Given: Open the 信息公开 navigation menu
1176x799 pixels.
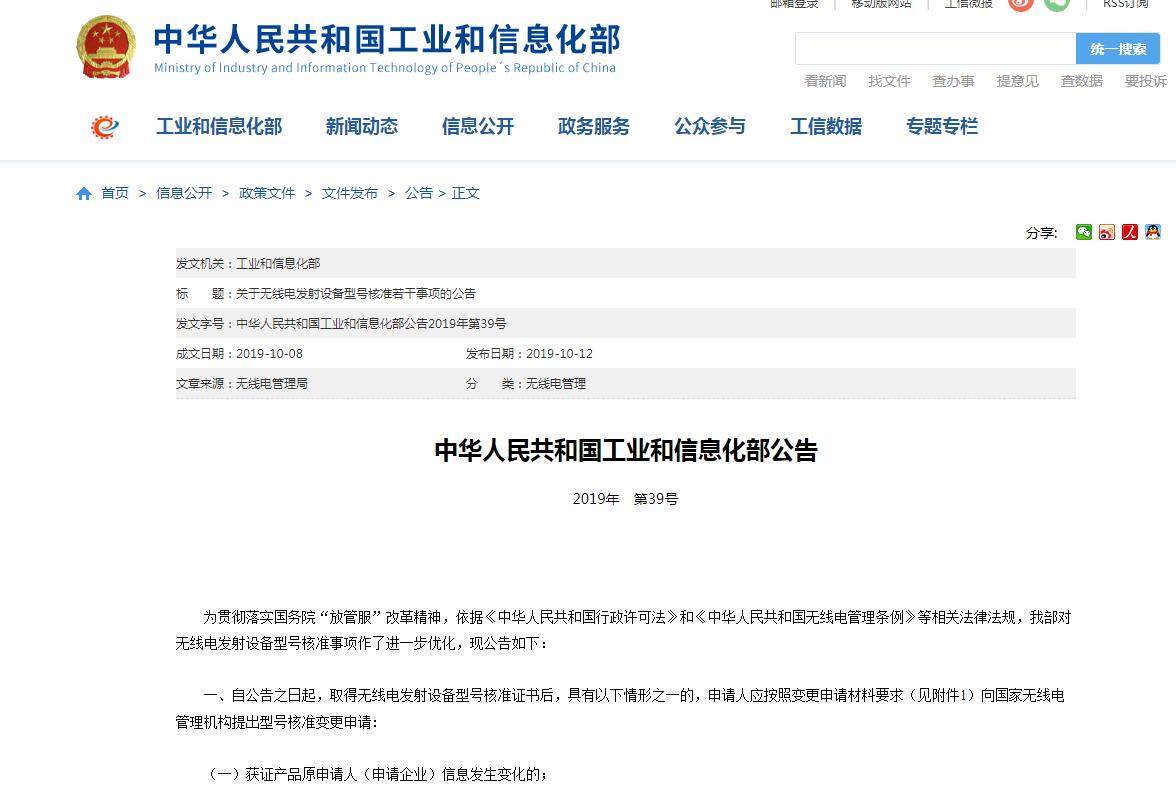Looking at the screenshot, I should coord(478,127).
